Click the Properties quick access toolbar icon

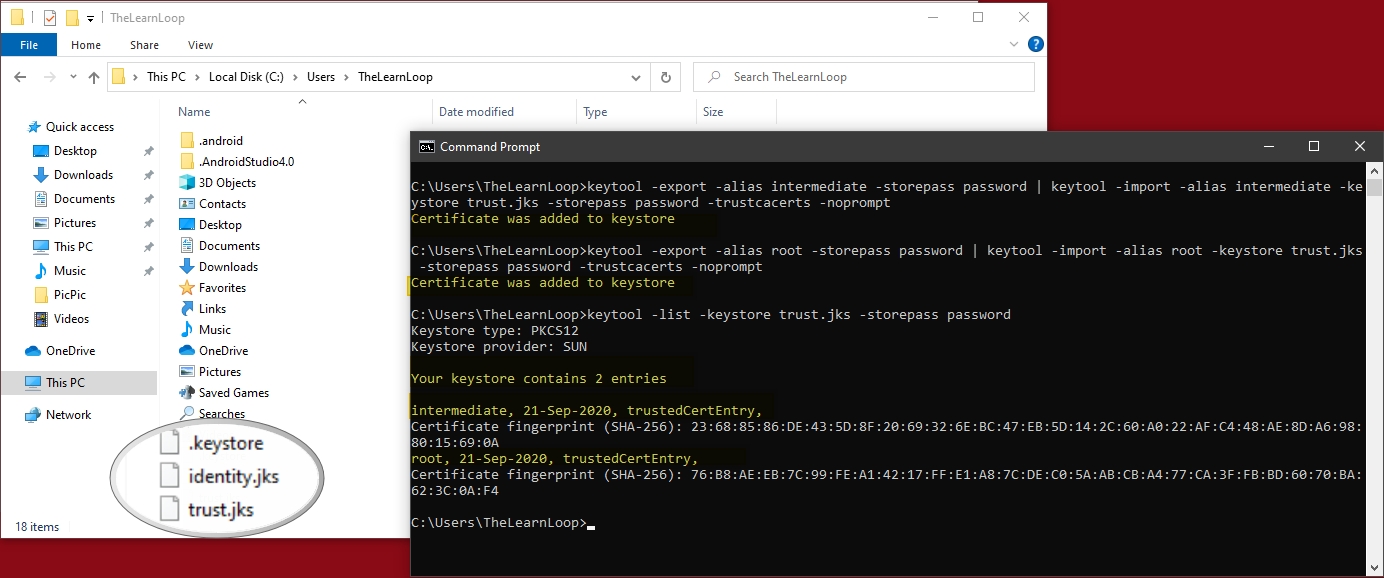click(x=50, y=18)
